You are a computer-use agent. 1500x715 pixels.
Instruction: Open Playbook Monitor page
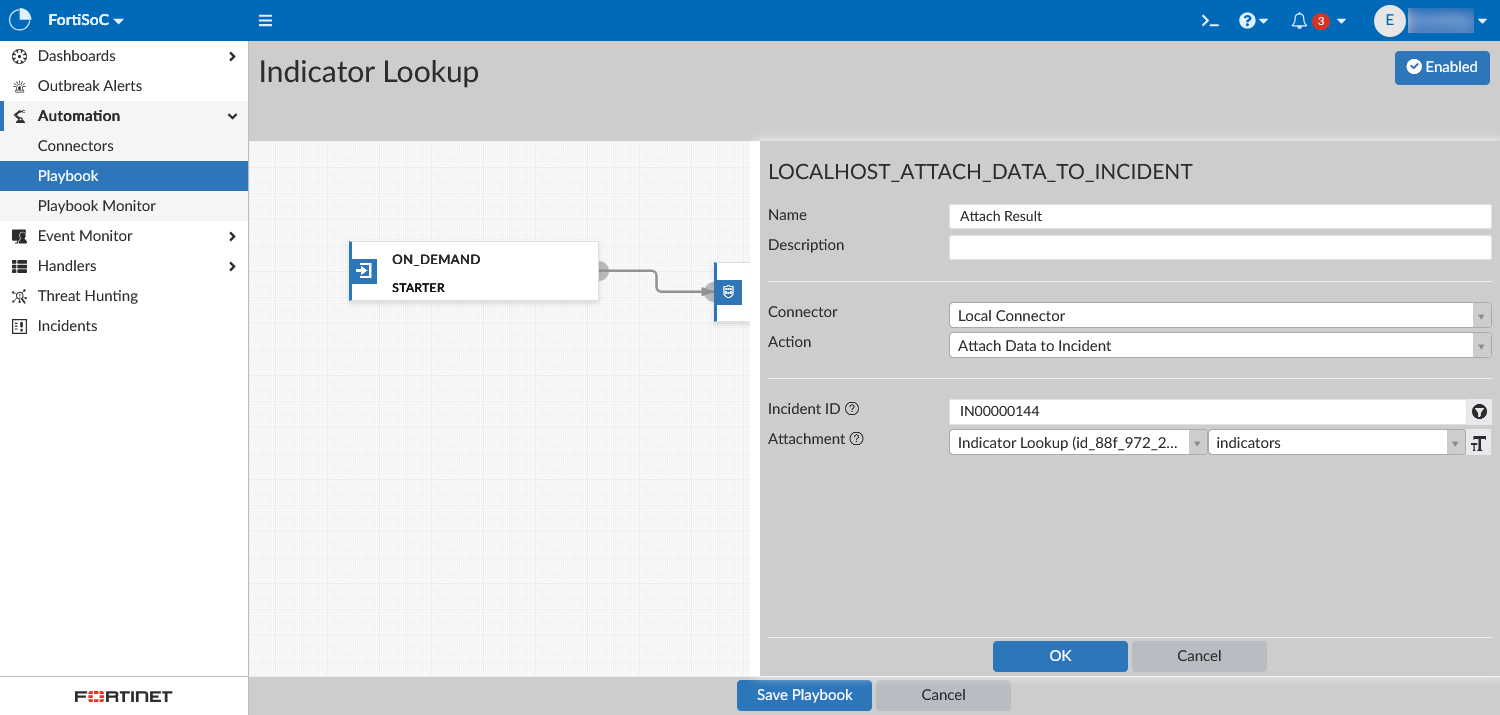[97, 206]
